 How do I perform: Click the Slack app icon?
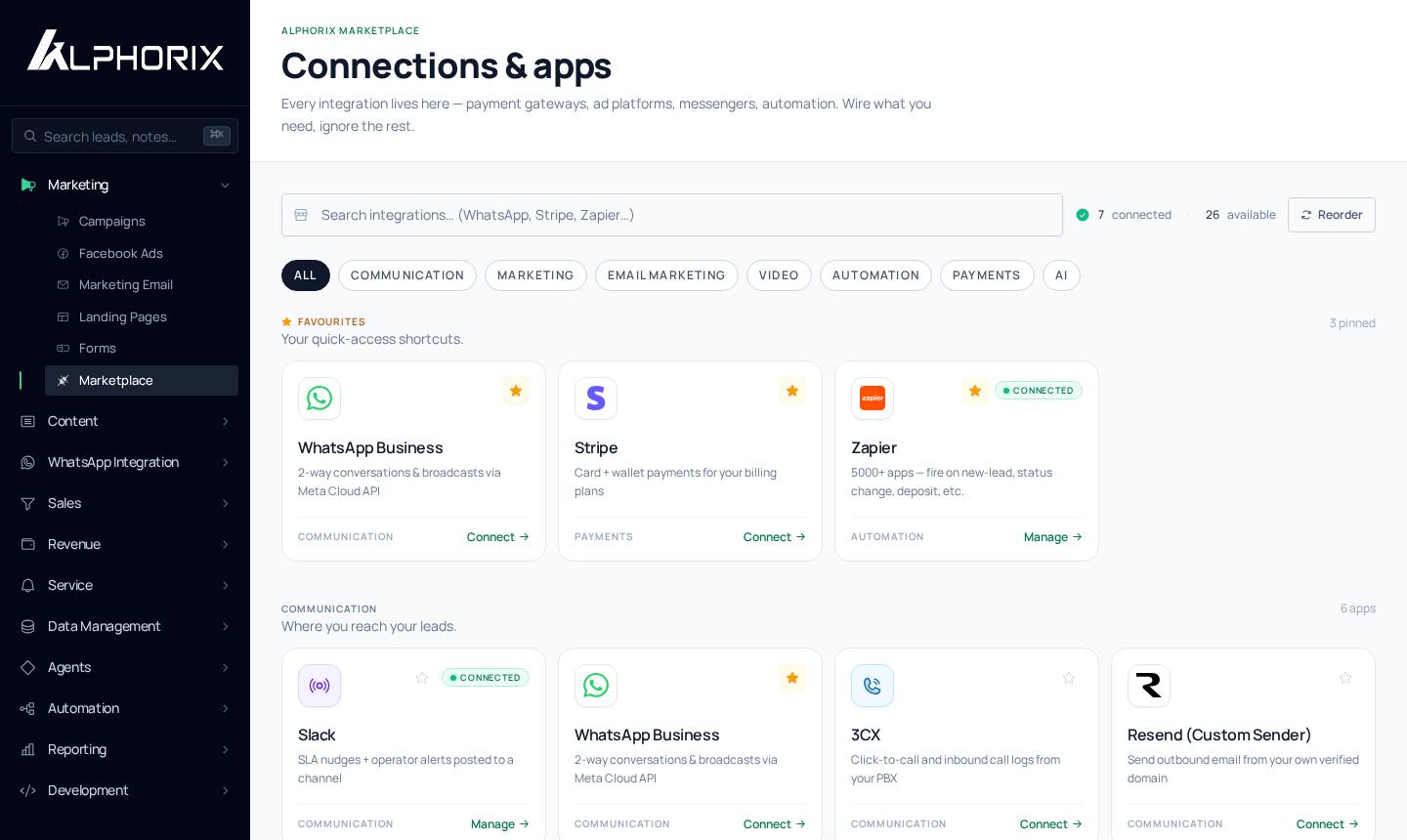click(320, 686)
